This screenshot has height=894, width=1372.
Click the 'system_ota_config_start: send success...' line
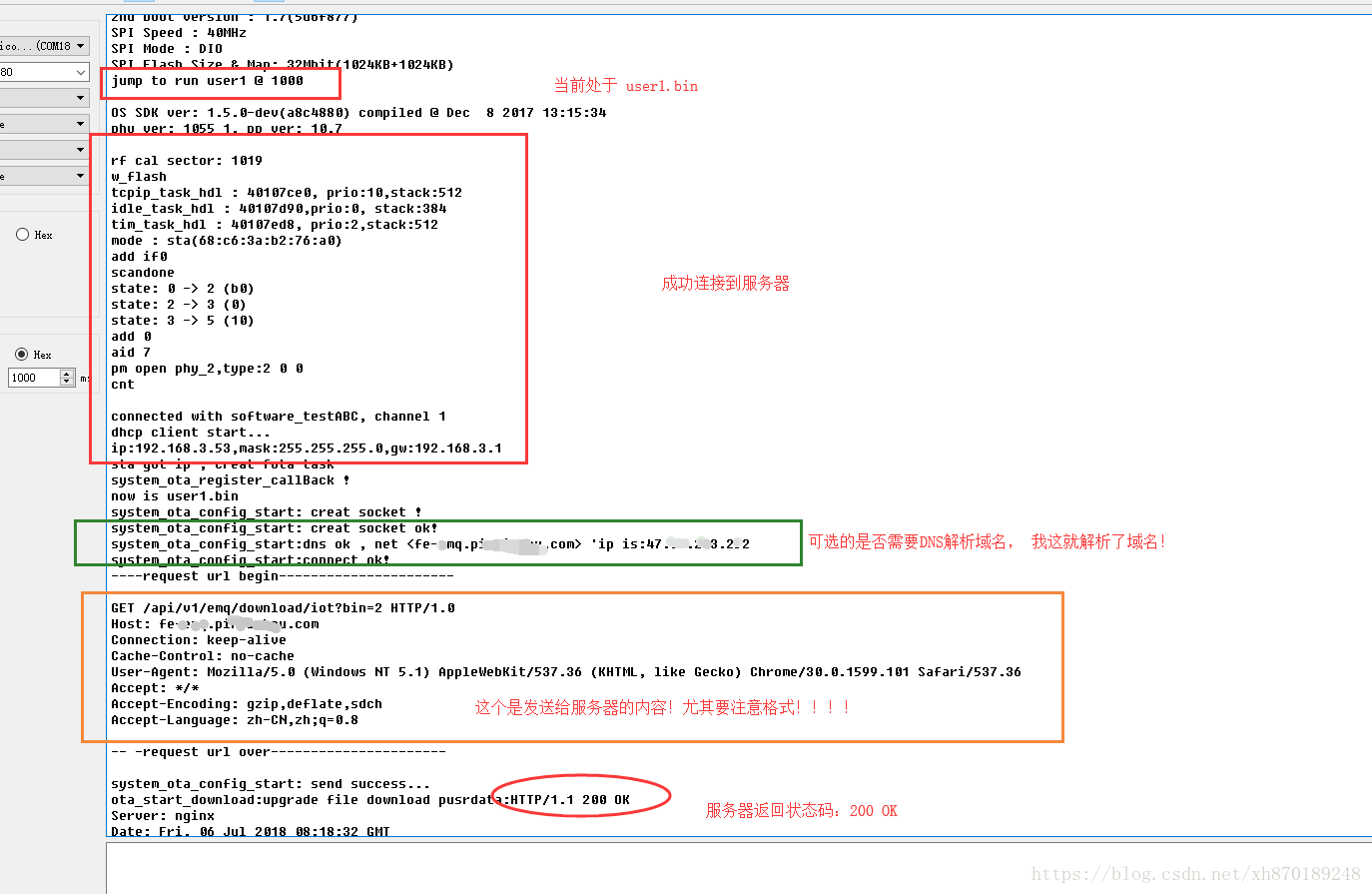click(x=271, y=784)
